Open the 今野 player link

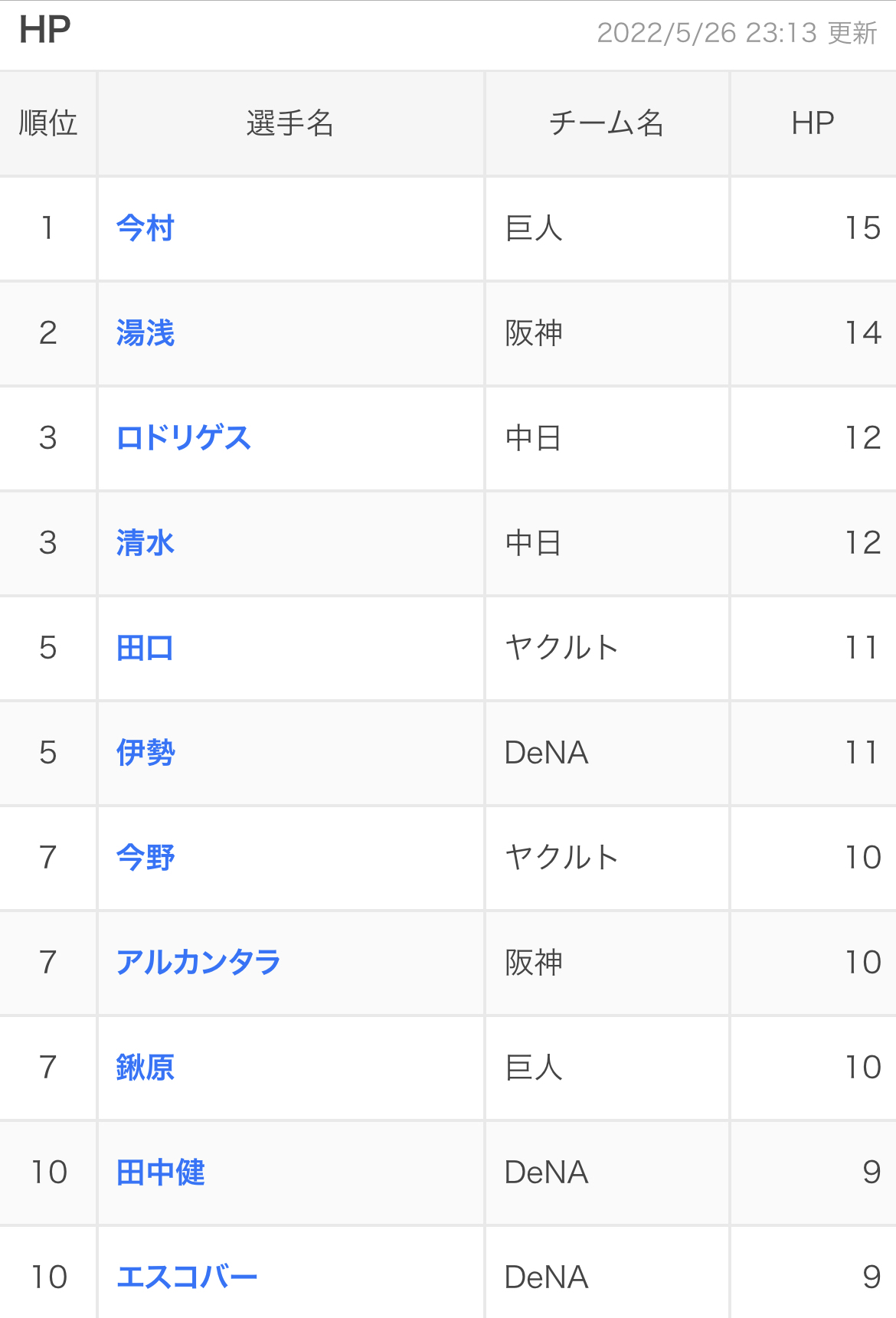pyautogui.click(x=146, y=858)
